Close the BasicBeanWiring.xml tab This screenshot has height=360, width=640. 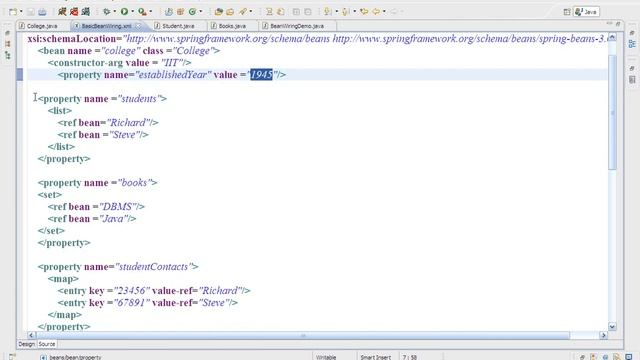pyautogui.click(x=138, y=26)
